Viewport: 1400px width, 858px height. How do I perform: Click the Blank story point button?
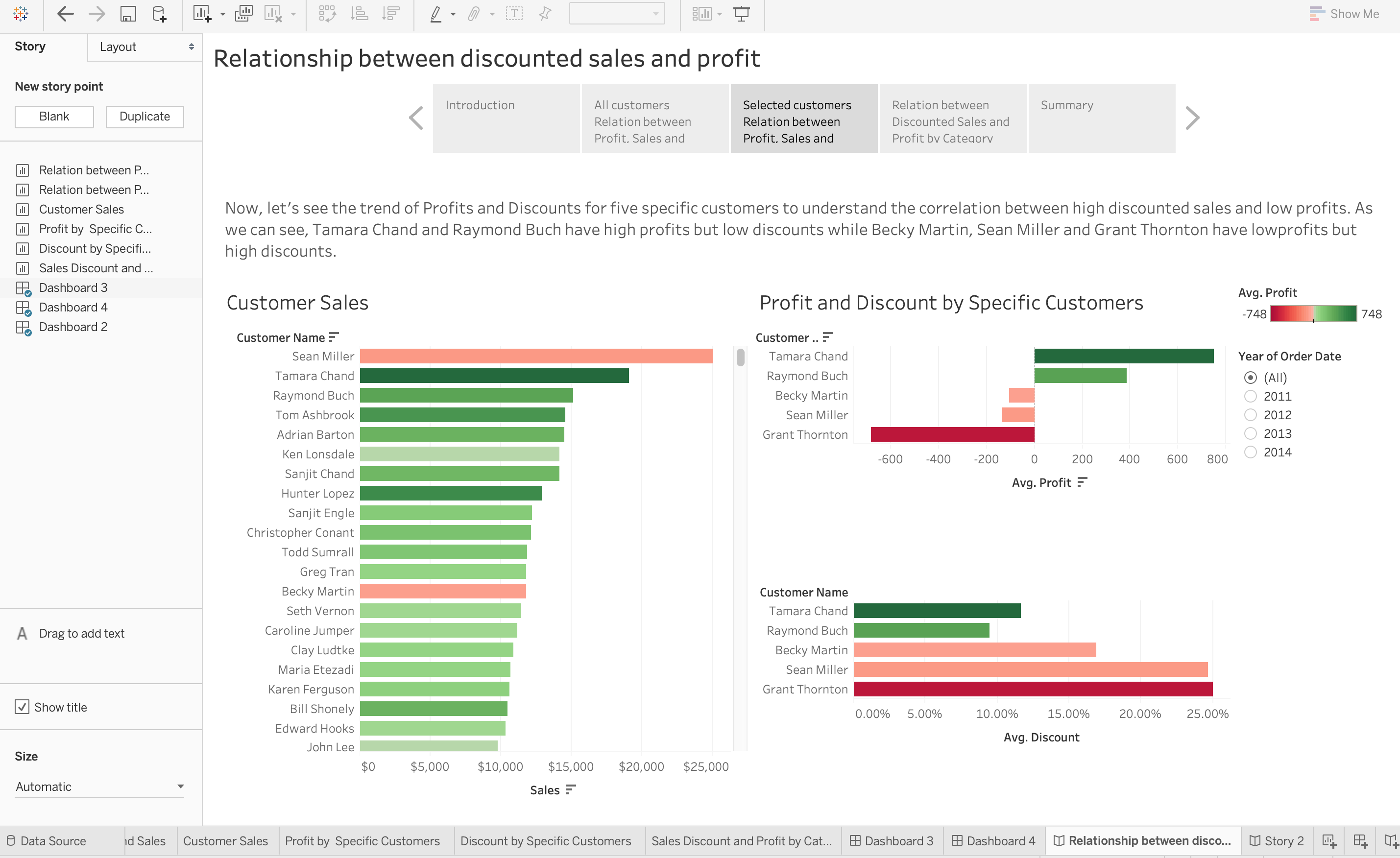click(54, 117)
